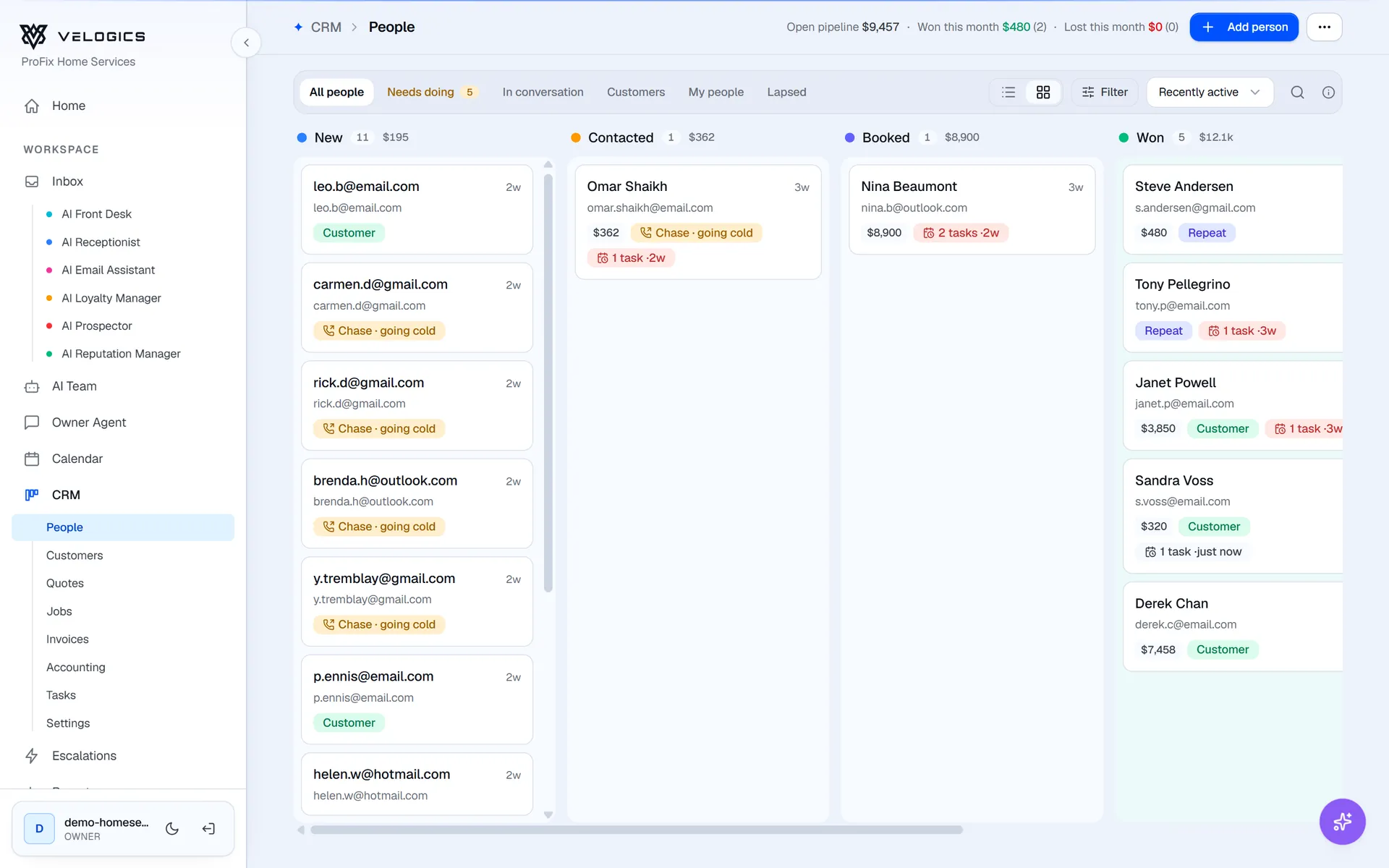Collapse the sidebar with the chevron button
The height and width of the screenshot is (868, 1389).
pos(246,43)
